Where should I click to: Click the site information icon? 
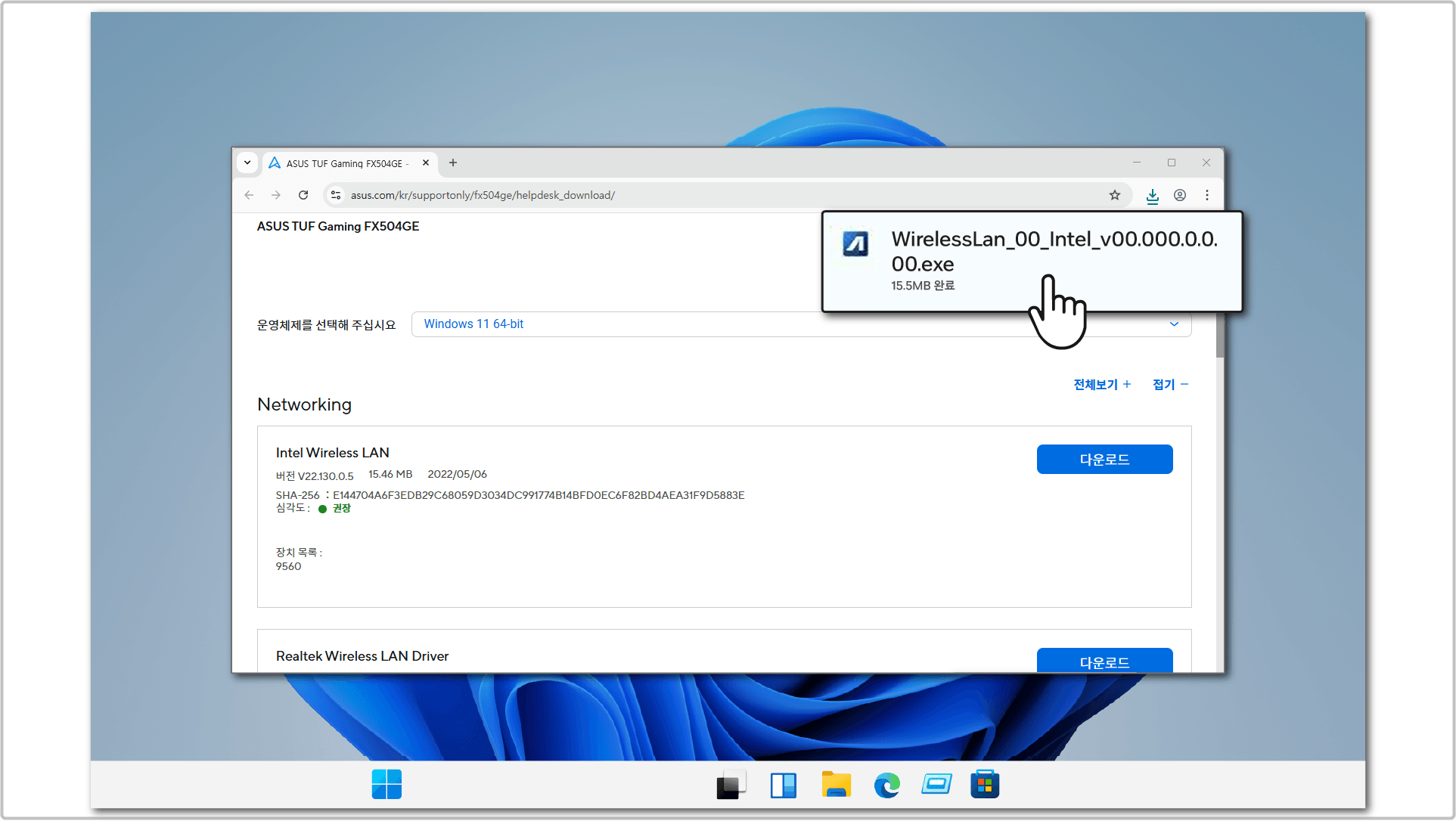[x=336, y=195]
